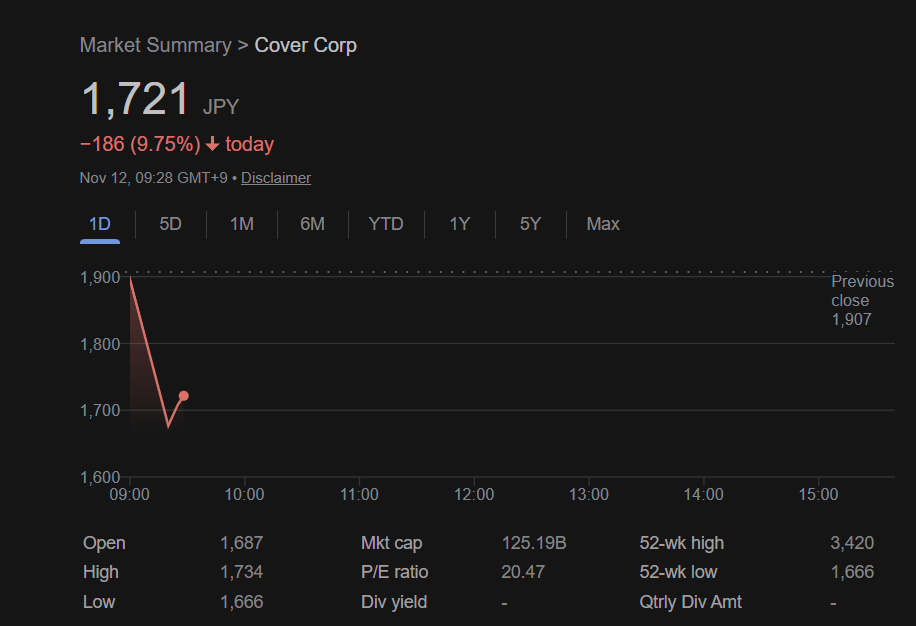The height and width of the screenshot is (626, 916).
Task: Click the red down arrow icon
Action: coord(213,144)
